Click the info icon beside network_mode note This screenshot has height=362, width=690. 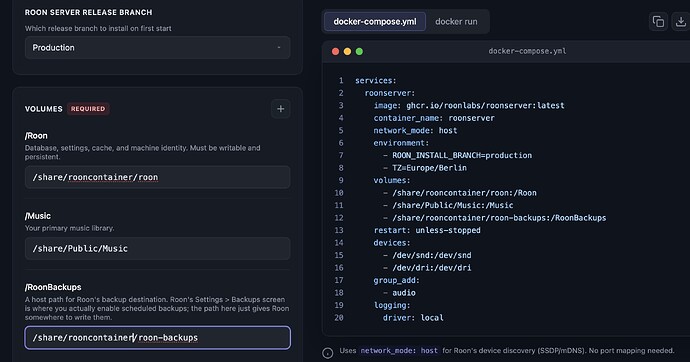(327, 353)
